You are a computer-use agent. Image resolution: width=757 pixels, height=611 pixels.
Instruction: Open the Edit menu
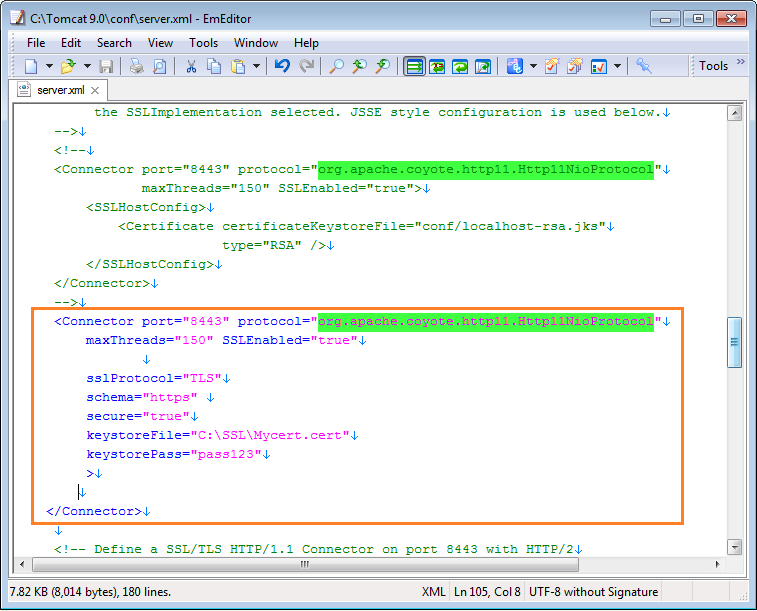click(x=71, y=43)
